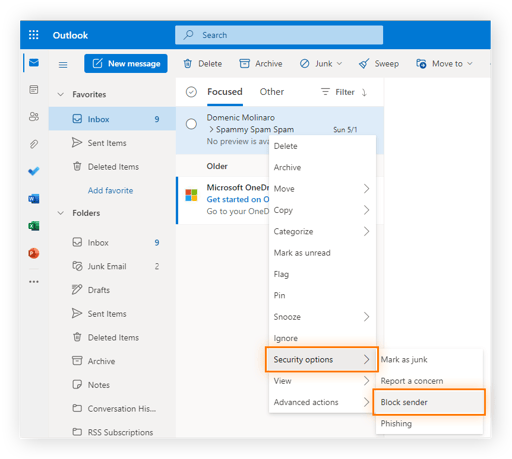Open the Files paperclip icon in left rail
This screenshot has height=459, width=512.
coord(34,144)
